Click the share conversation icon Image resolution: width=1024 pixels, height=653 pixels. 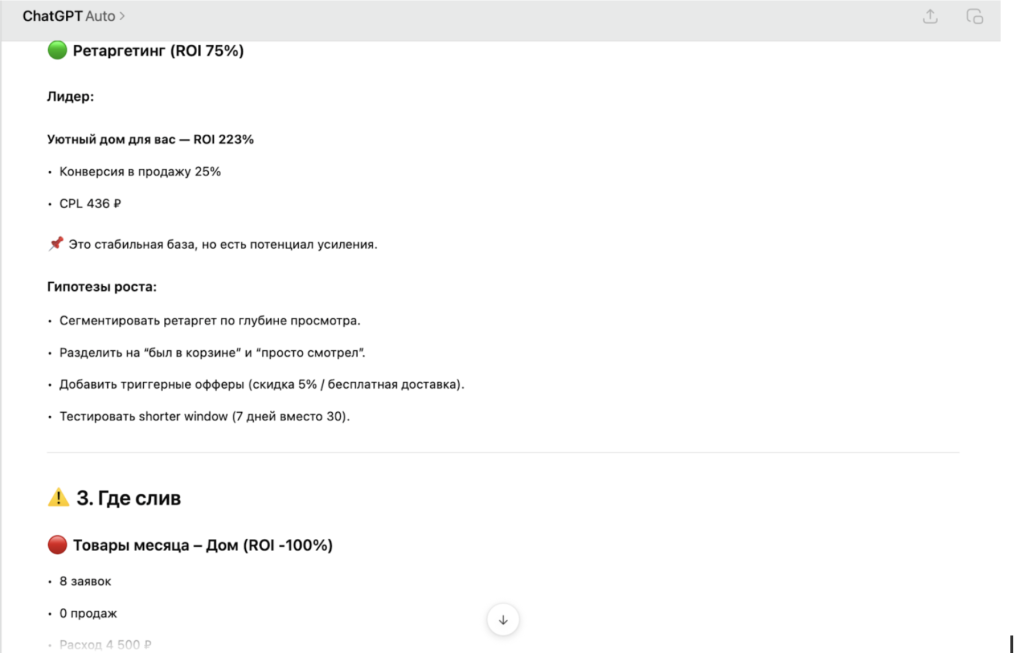tap(930, 16)
